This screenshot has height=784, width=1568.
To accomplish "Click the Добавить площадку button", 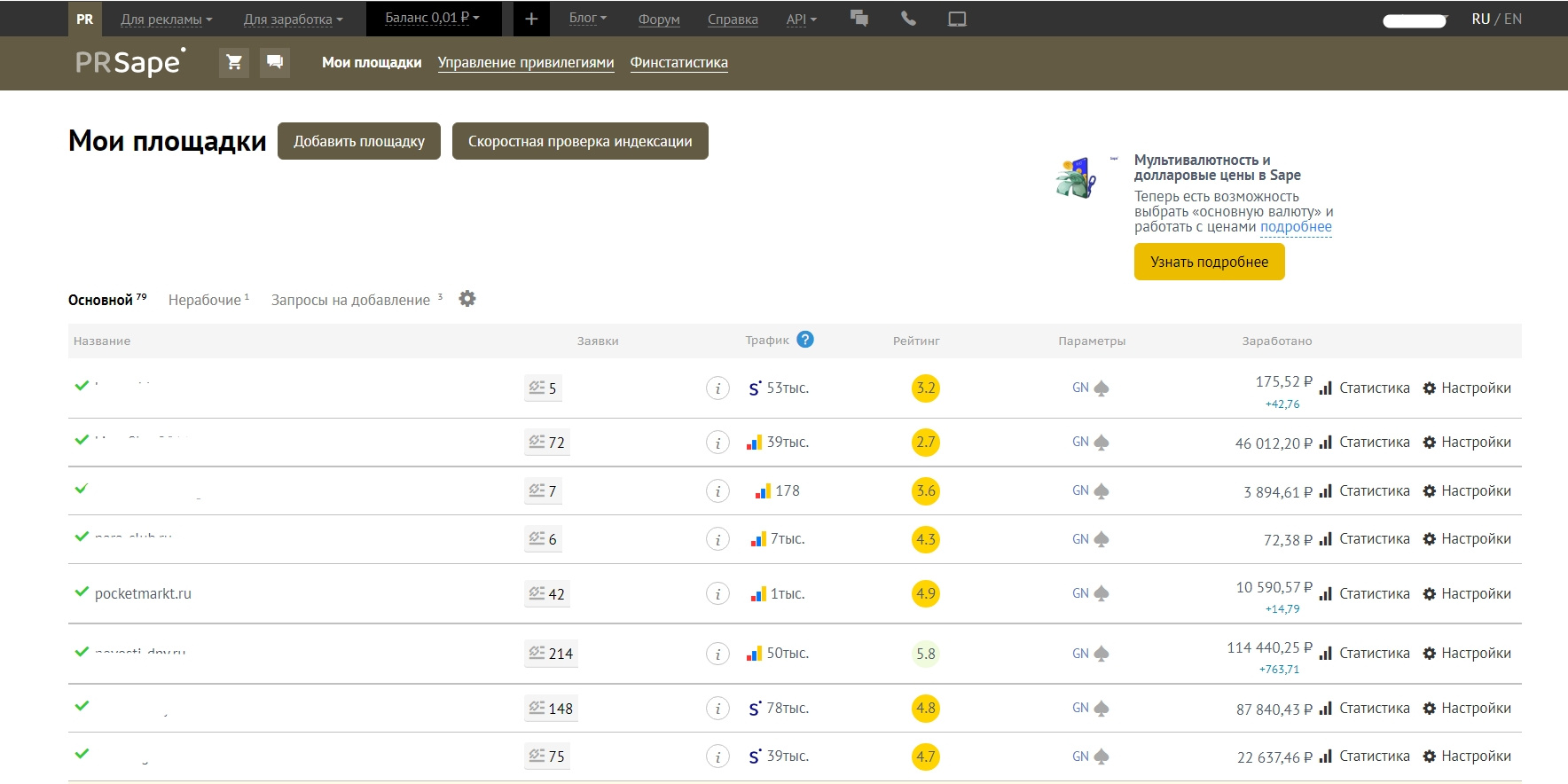I will click(359, 141).
